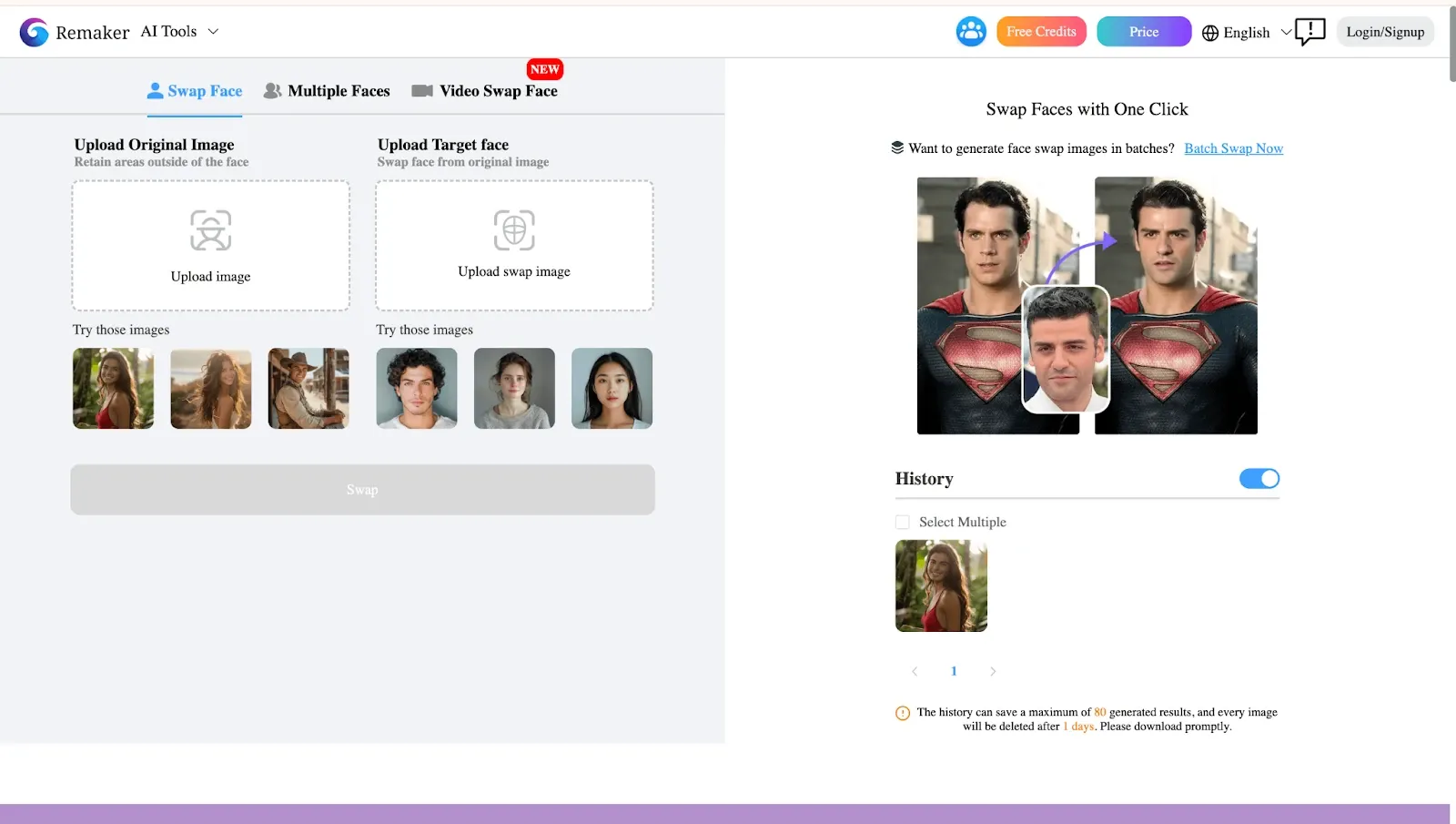This screenshot has height=824, width=1456.
Task: Select the woman in gray shirt sample
Action: pos(514,389)
